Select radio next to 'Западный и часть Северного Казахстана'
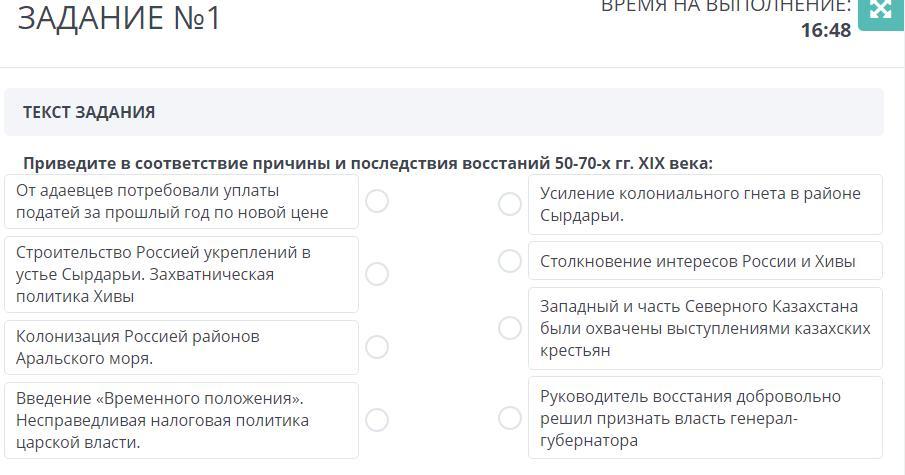The image size is (905, 475). 510,328
